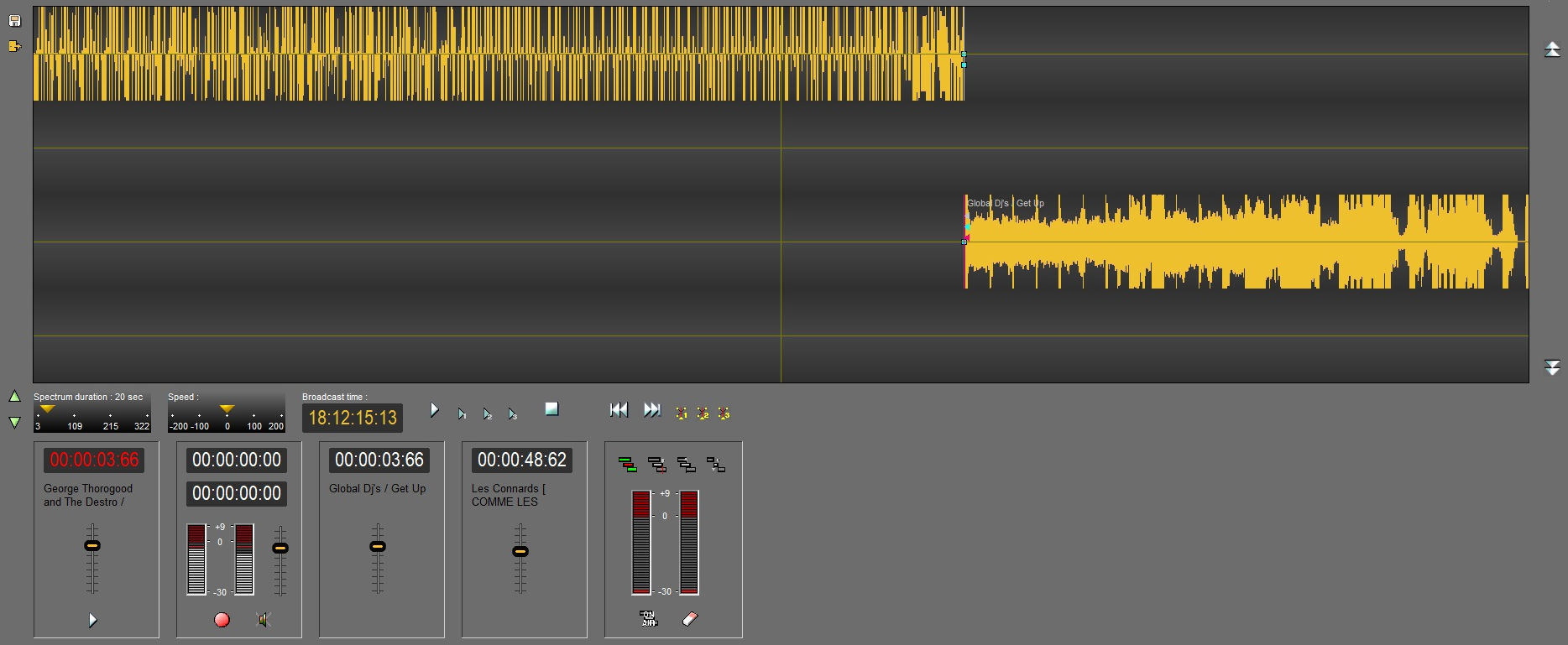Play the George Thorogood track
This screenshot has width=1568, height=645.
coord(93,620)
